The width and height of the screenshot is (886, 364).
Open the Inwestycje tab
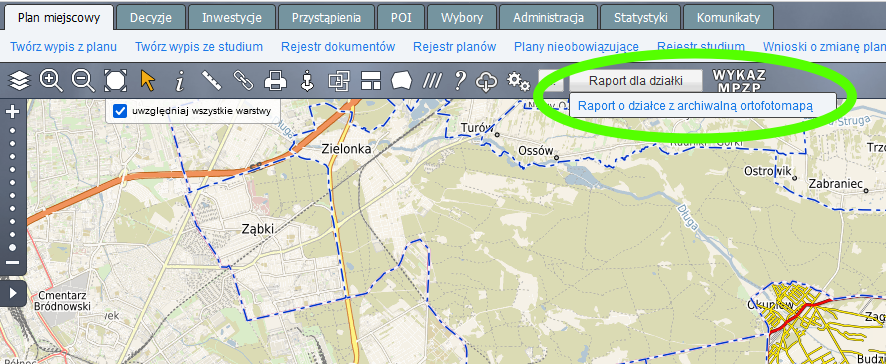[x=232, y=18]
